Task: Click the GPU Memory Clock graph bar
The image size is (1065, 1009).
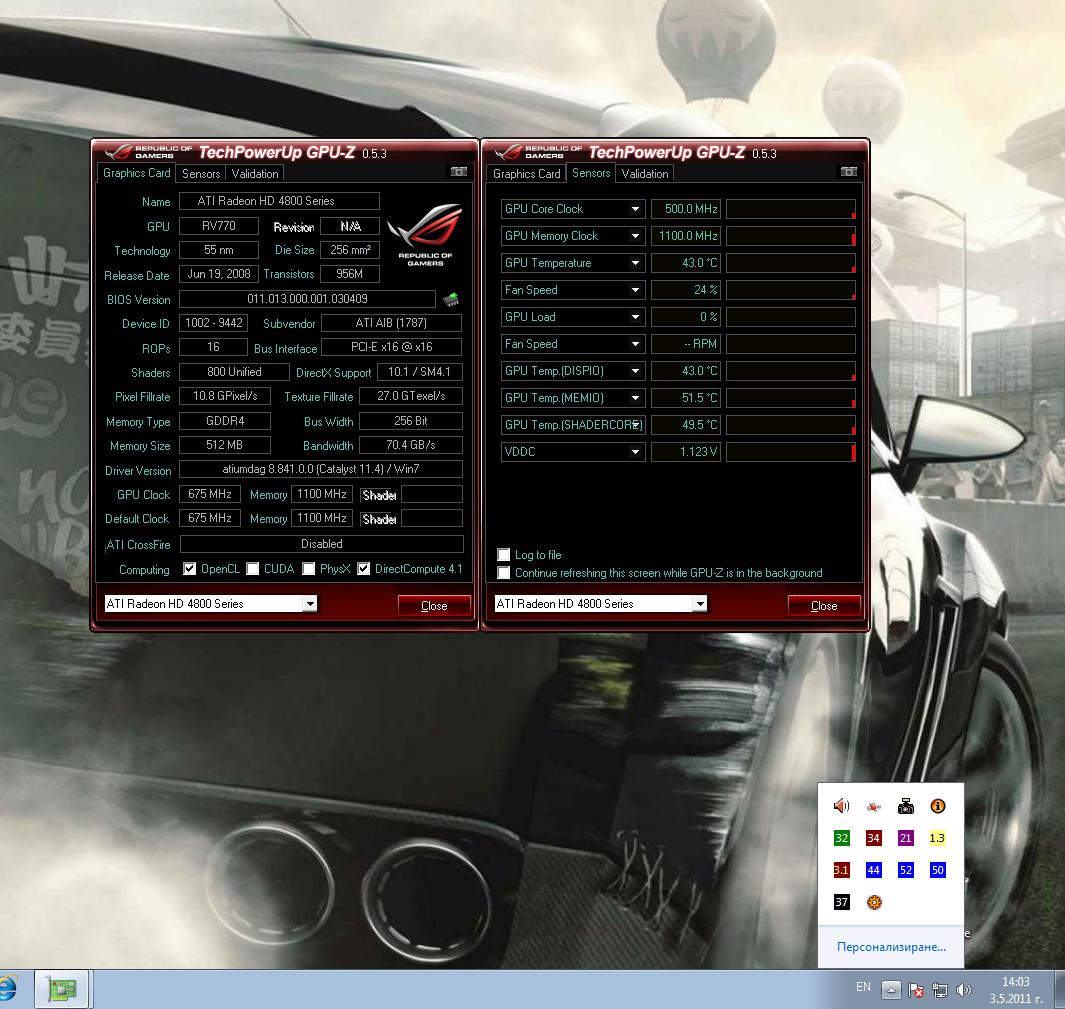Action: [x=791, y=236]
